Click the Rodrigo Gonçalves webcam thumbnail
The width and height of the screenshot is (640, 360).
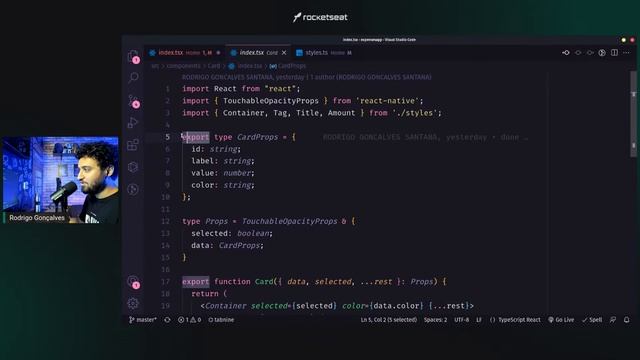[60, 180]
